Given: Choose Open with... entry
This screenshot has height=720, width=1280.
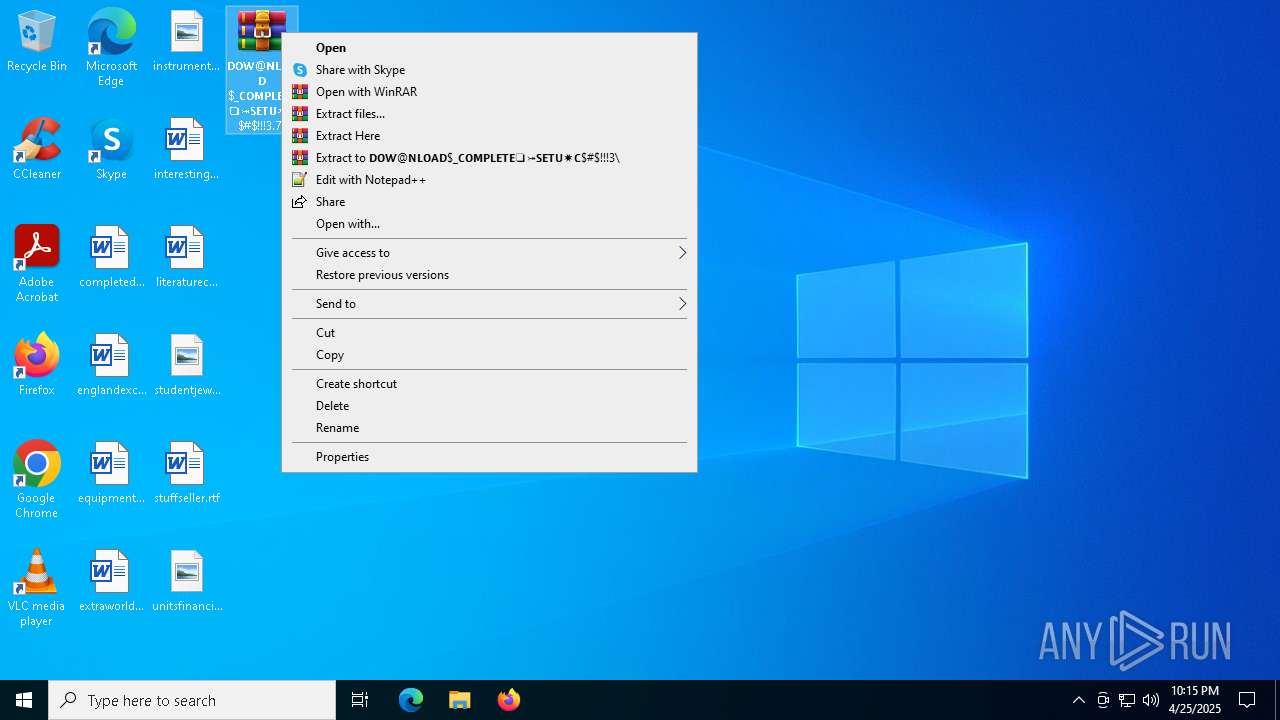Looking at the screenshot, I should pyautogui.click(x=489, y=224).
